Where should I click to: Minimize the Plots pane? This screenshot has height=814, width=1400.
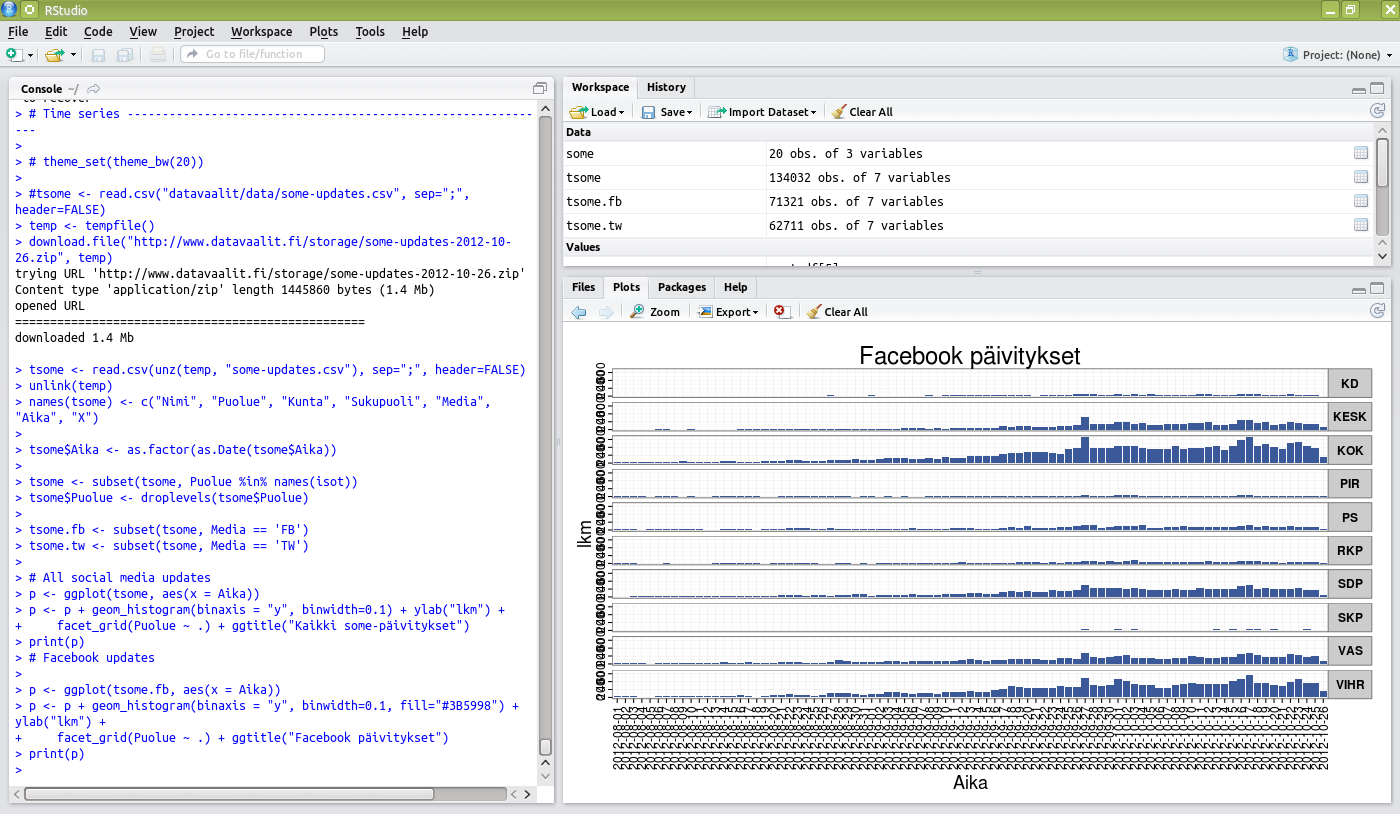click(1359, 289)
